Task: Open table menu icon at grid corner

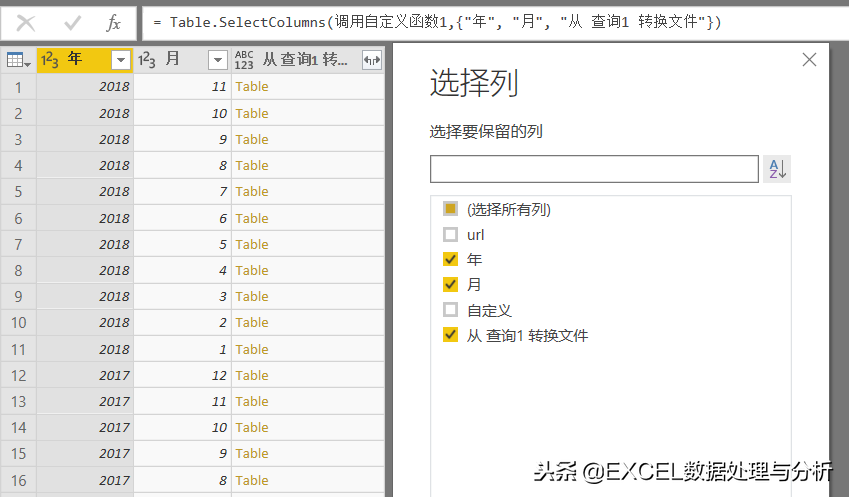Action: pyautogui.click(x=18, y=60)
